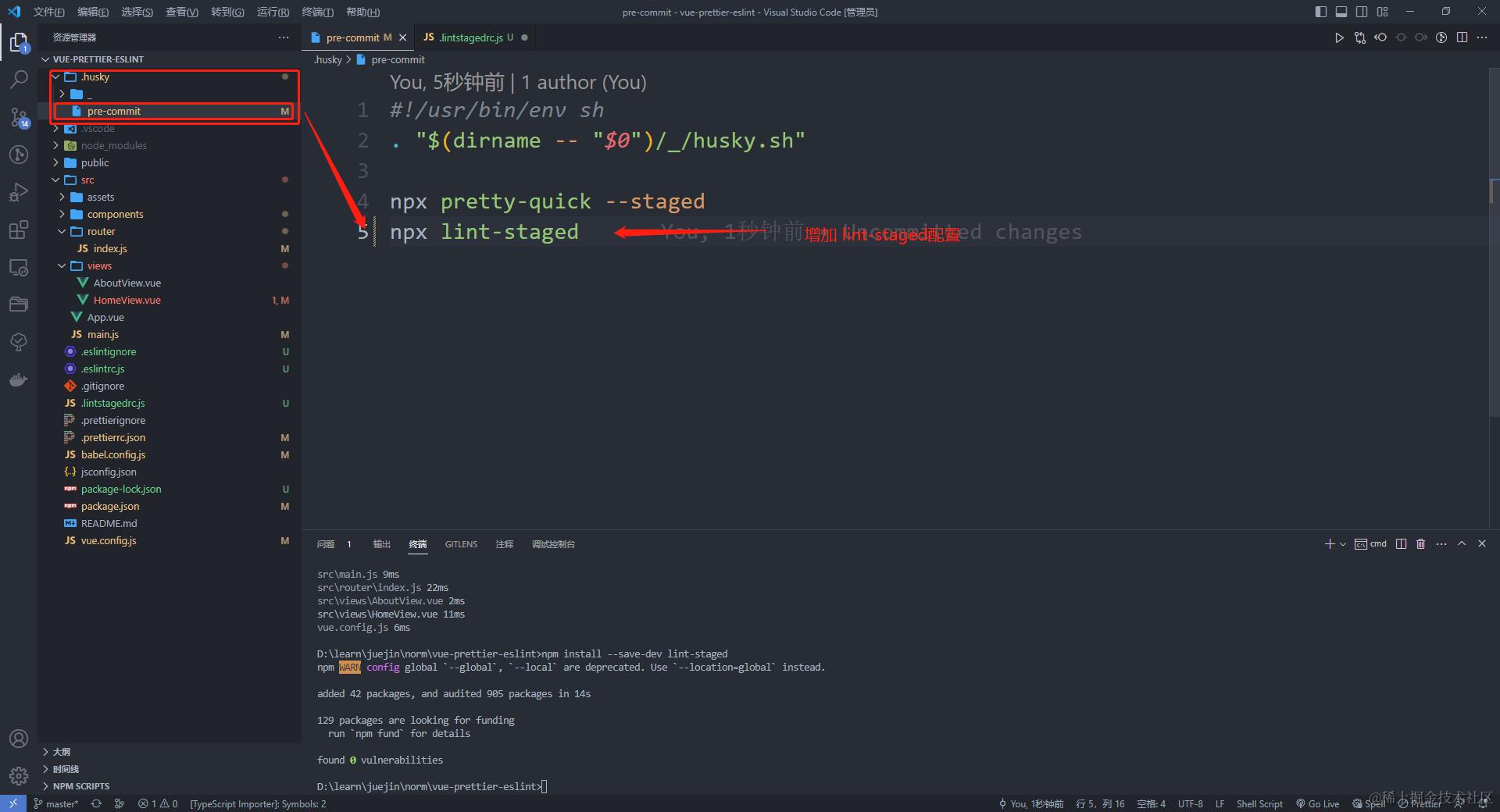Image resolution: width=1500 pixels, height=812 pixels.
Task: Synchronize changes icon in status bar
Action: pyautogui.click(x=96, y=803)
